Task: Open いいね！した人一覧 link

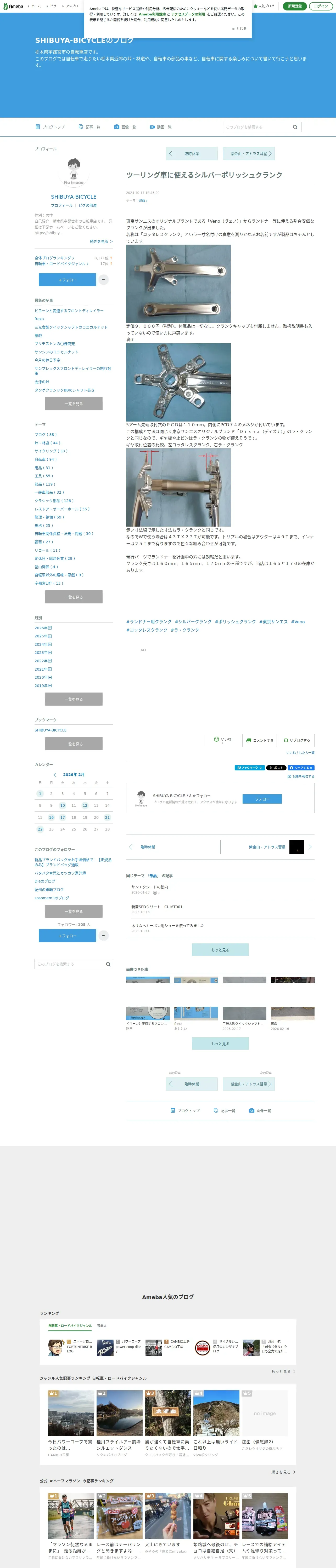Action: pyautogui.click(x=300, y=753)
